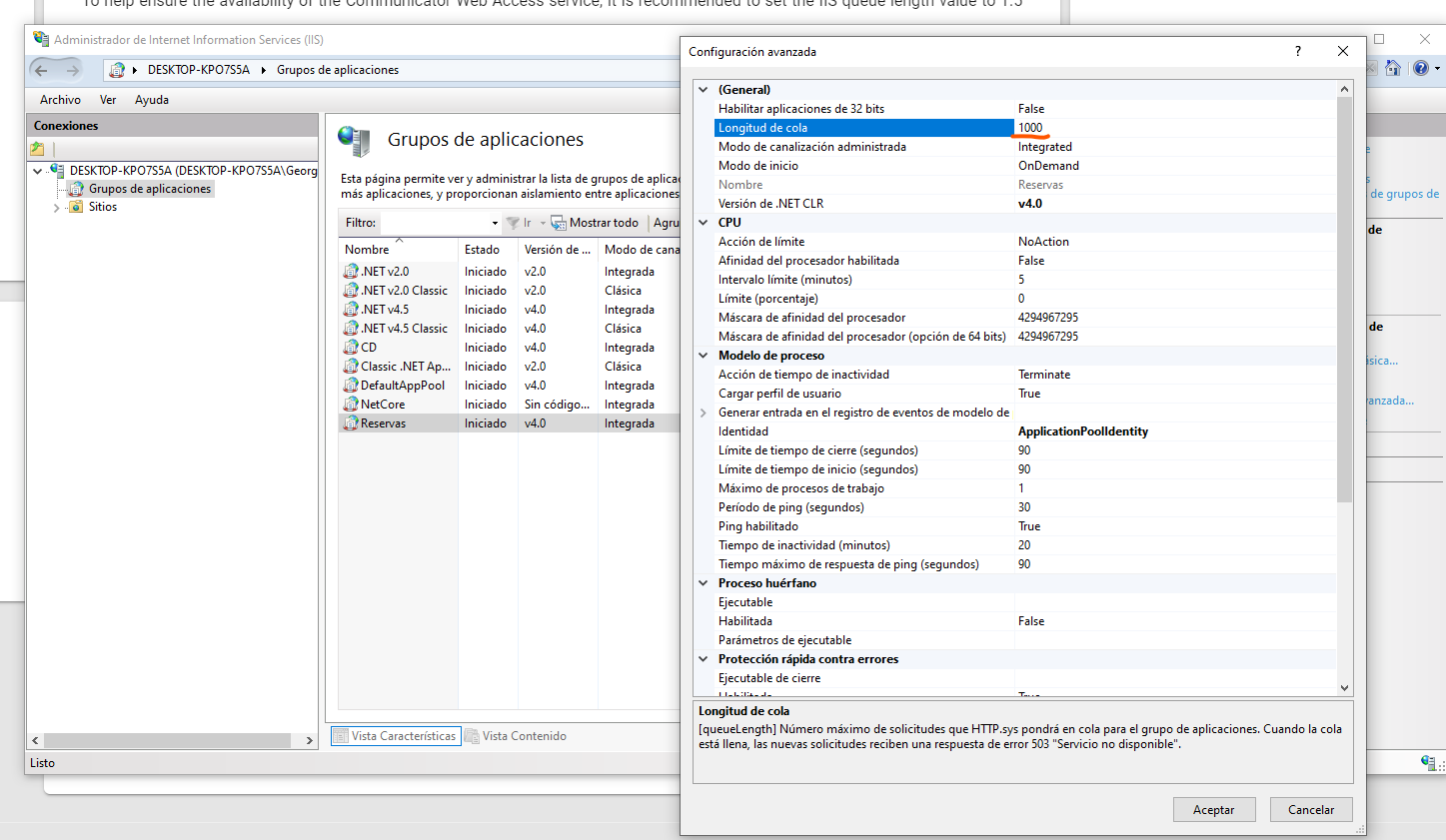
Task: Select the Reservas application pool icon
Action: click(351, 423)
